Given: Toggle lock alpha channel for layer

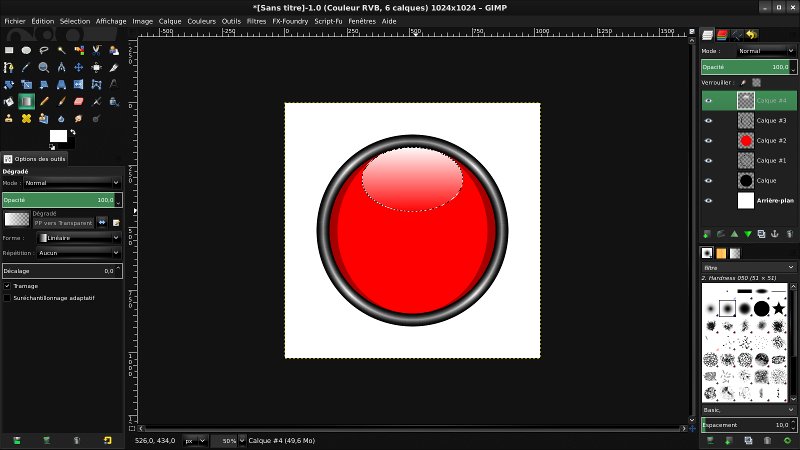Looking at the screenshot, I should tap(757, 82).
